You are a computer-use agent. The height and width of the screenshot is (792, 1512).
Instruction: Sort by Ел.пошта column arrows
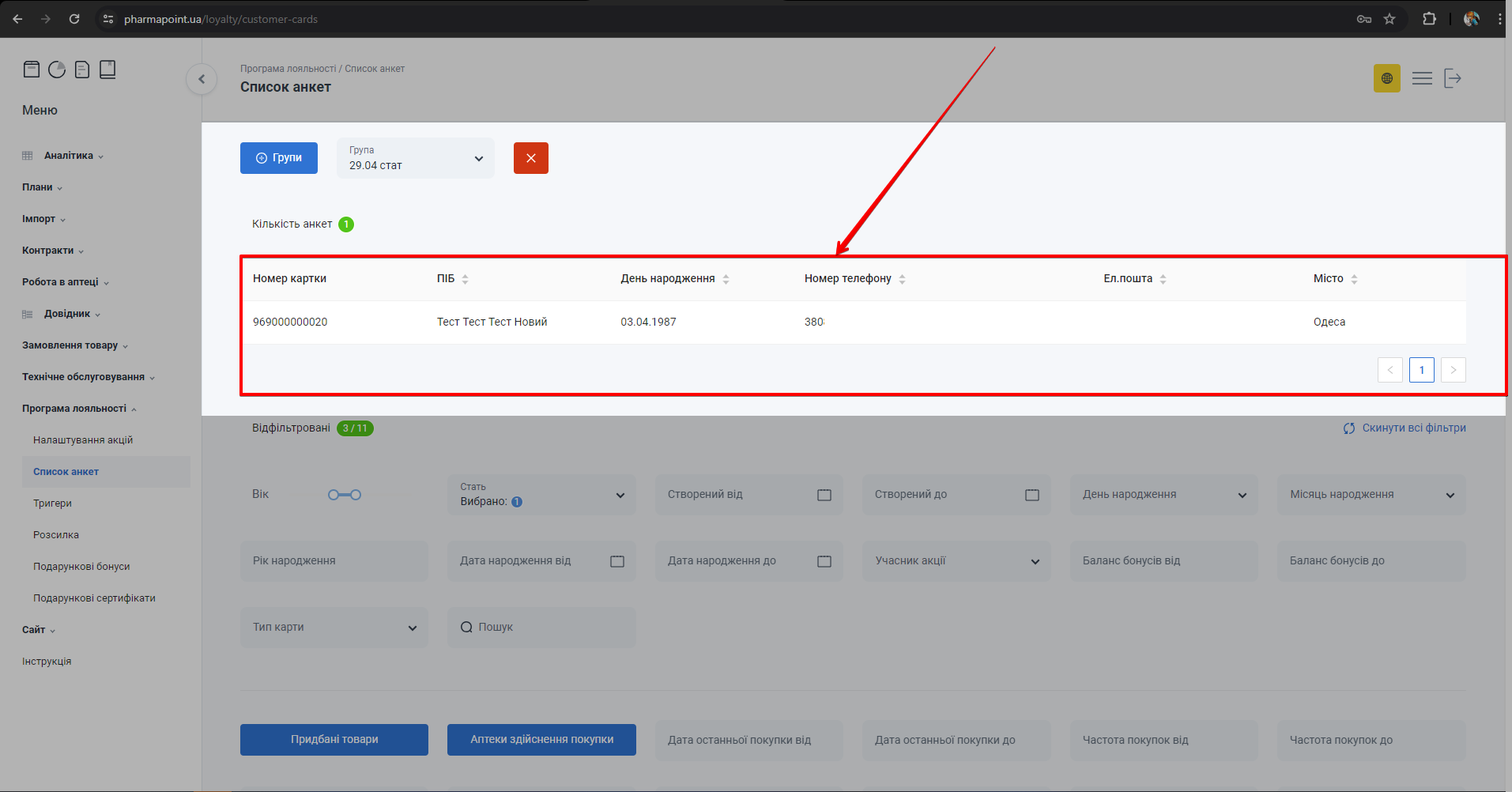1163,279
